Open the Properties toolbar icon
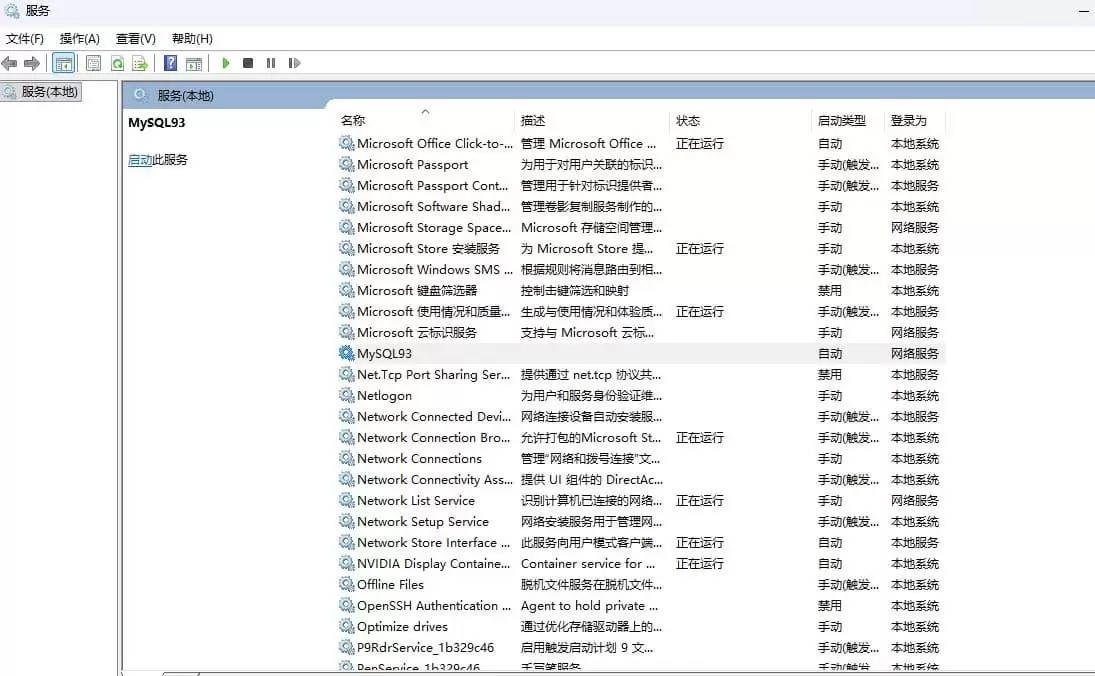This screenshot has height=676, width=1095. (x=93, y=64)
